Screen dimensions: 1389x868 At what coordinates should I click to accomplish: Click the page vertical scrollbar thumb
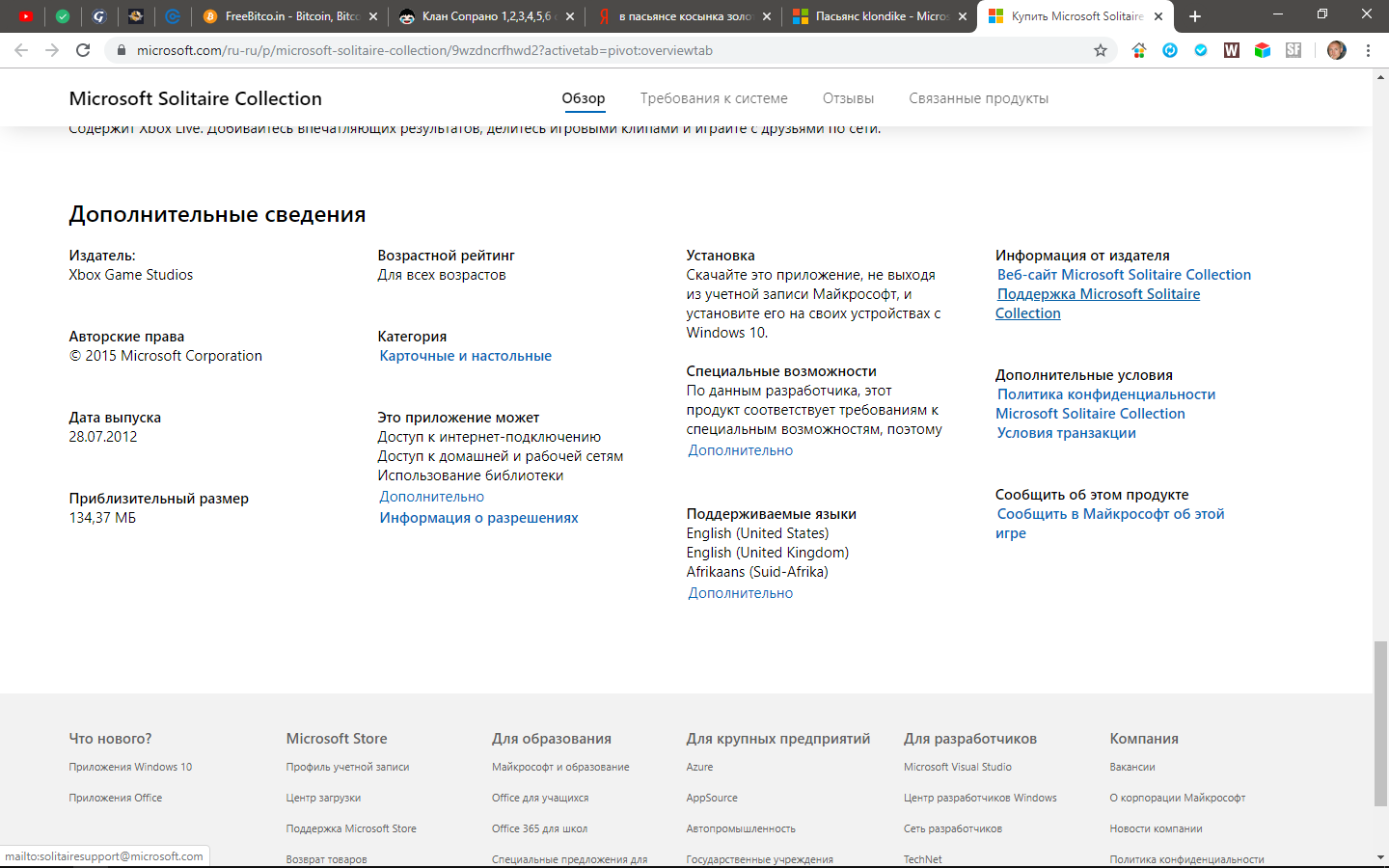coord(1380,722)
